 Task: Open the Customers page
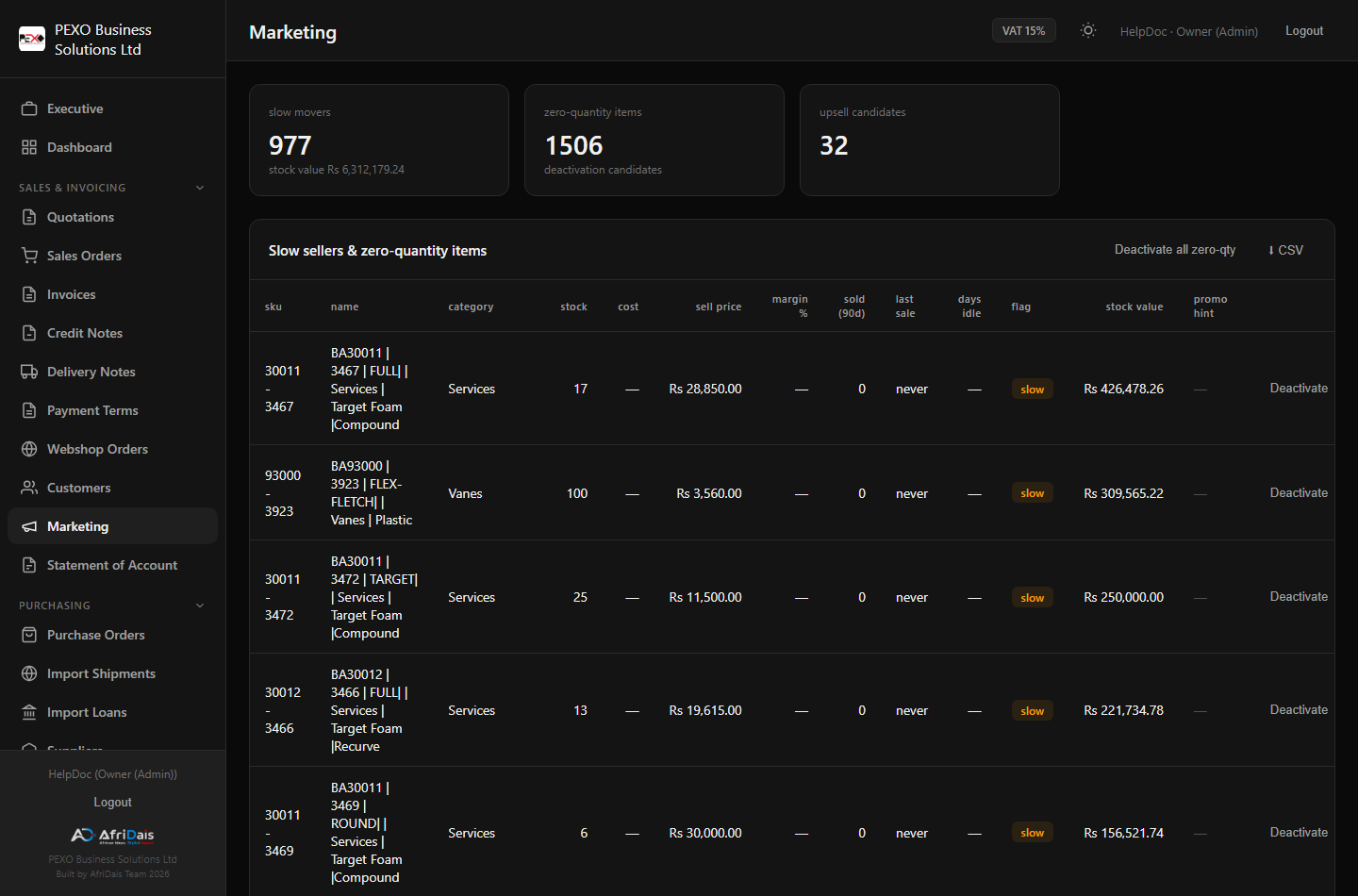point(112,488)
